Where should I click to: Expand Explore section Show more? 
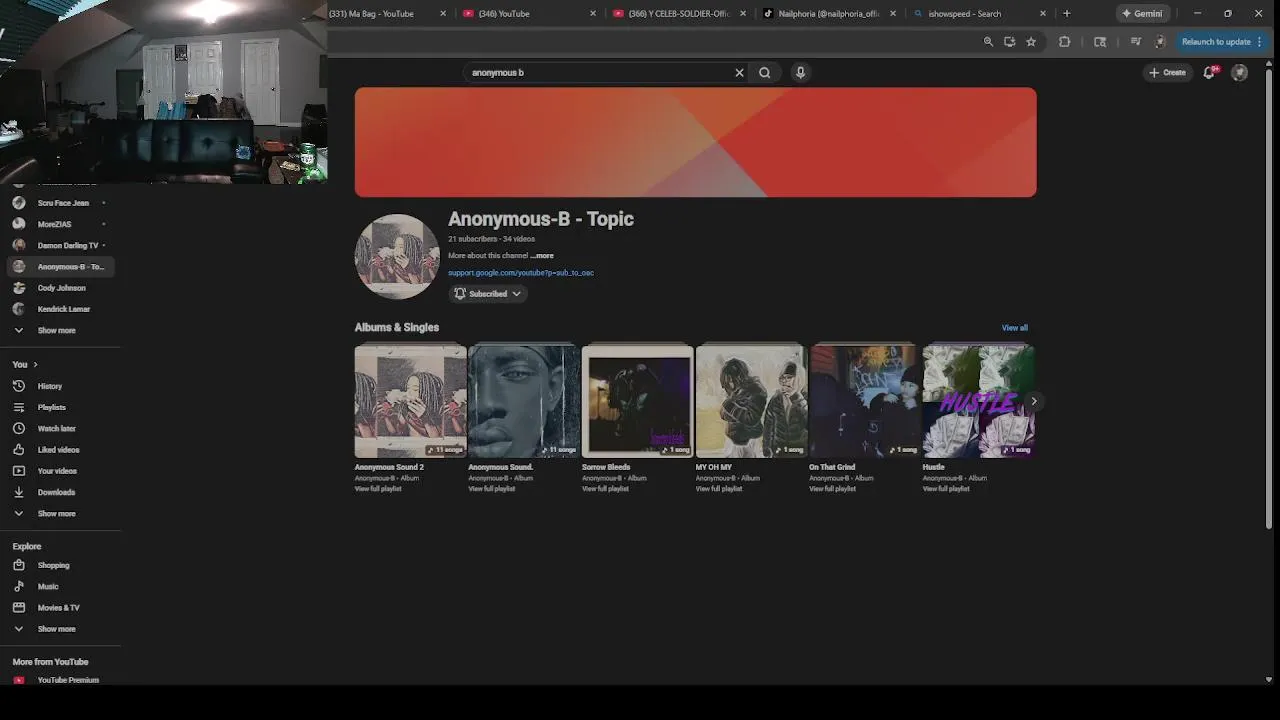point(56,629)
